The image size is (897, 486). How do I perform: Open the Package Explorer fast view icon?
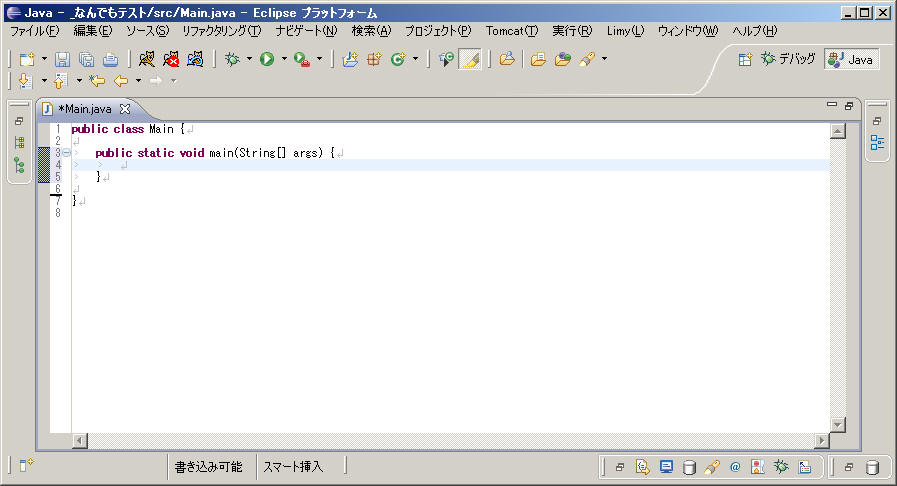click(x=19, y=143)
